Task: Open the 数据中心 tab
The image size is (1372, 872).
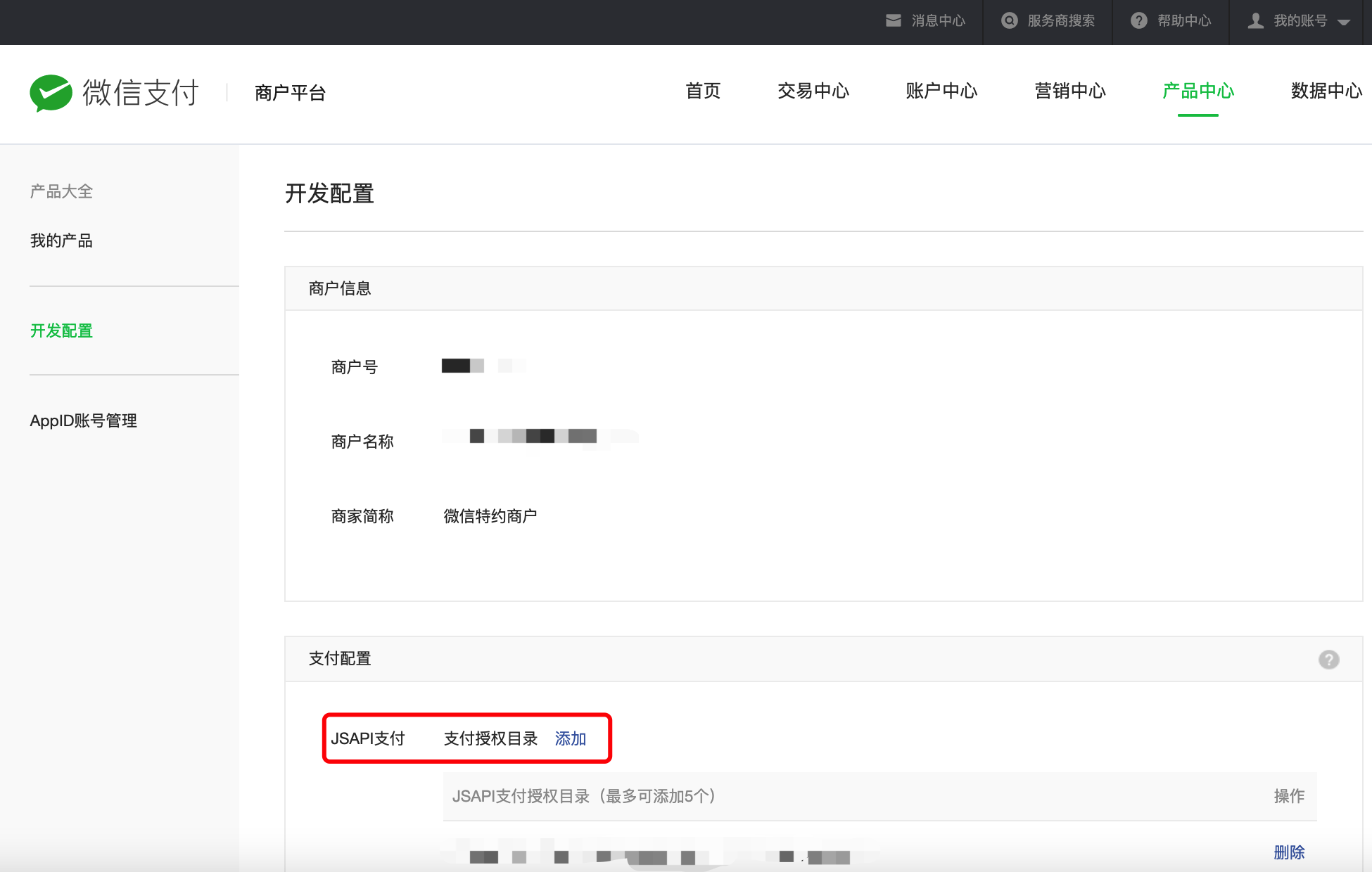Action: (1326, 91)
